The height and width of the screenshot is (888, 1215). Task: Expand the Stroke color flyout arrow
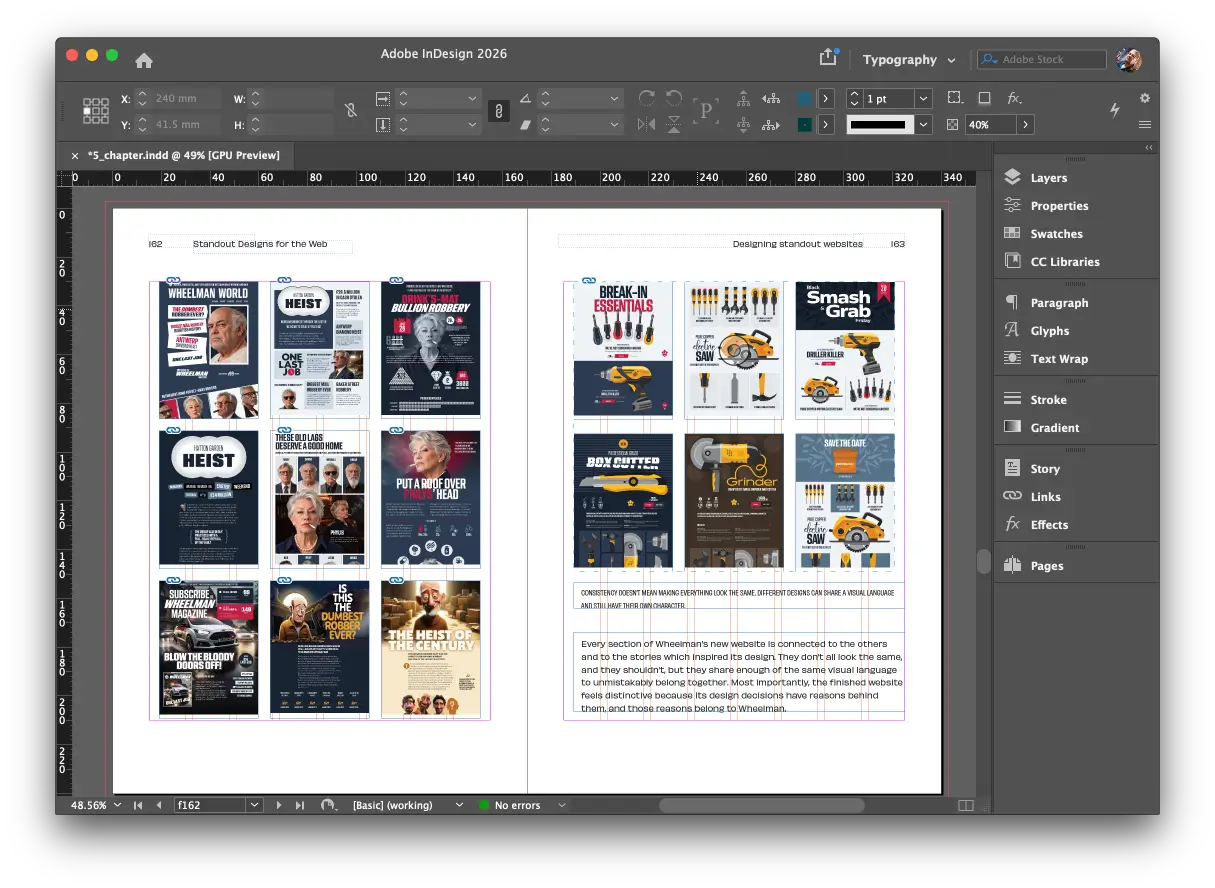pyautogui.click(x=826, y=125)
